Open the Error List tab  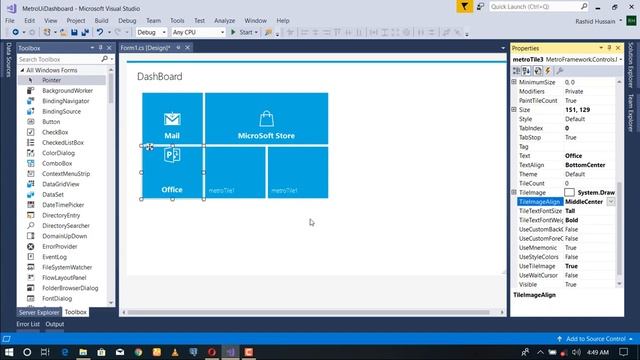[x=28, y=324]
